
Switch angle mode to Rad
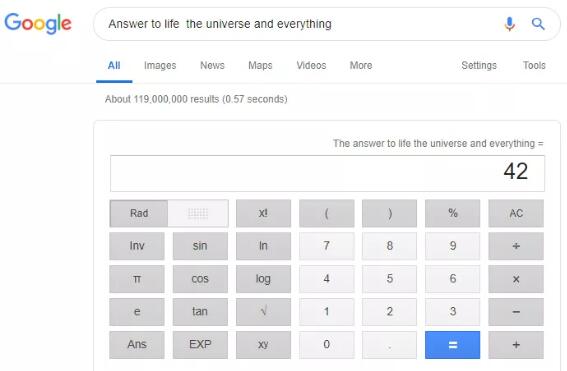pyautogui.click(x=139, y=213)
